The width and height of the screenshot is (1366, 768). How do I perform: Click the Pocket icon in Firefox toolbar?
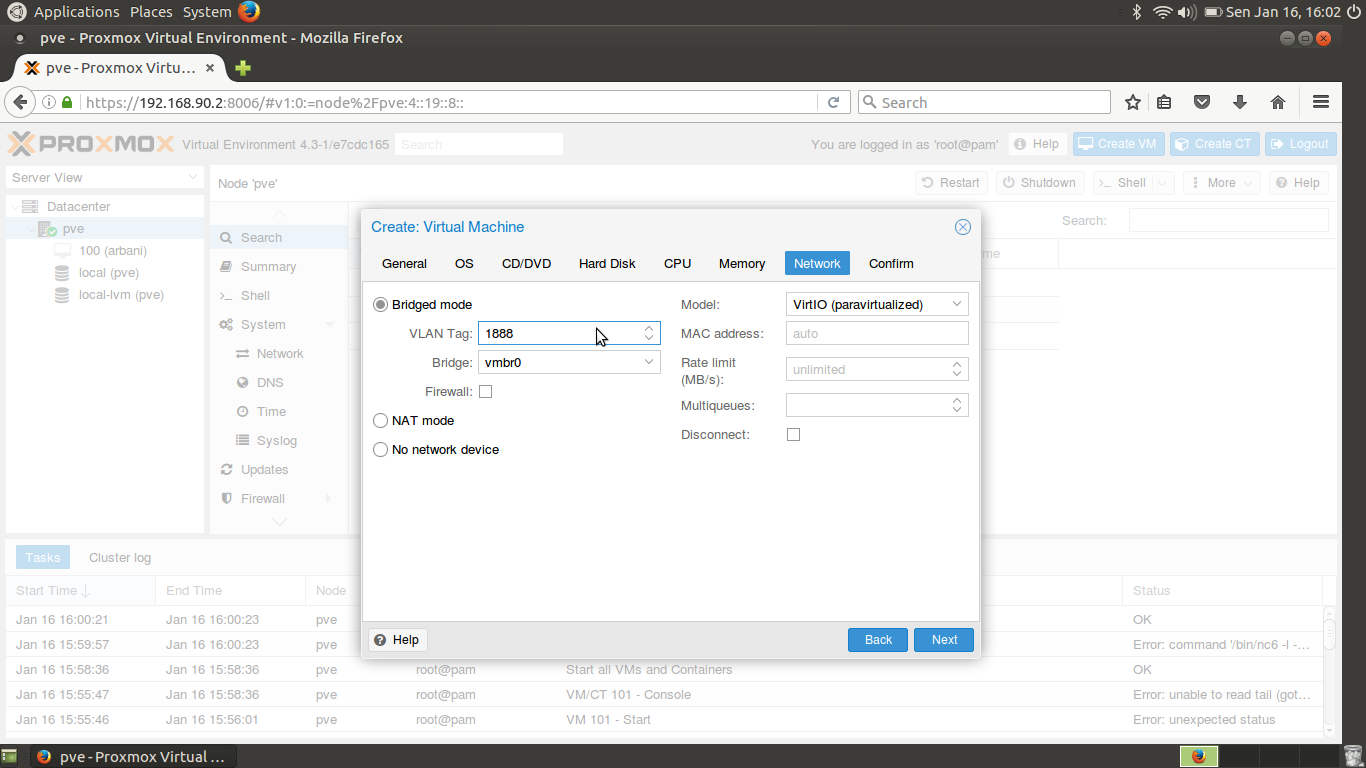tap(1203, 102)
